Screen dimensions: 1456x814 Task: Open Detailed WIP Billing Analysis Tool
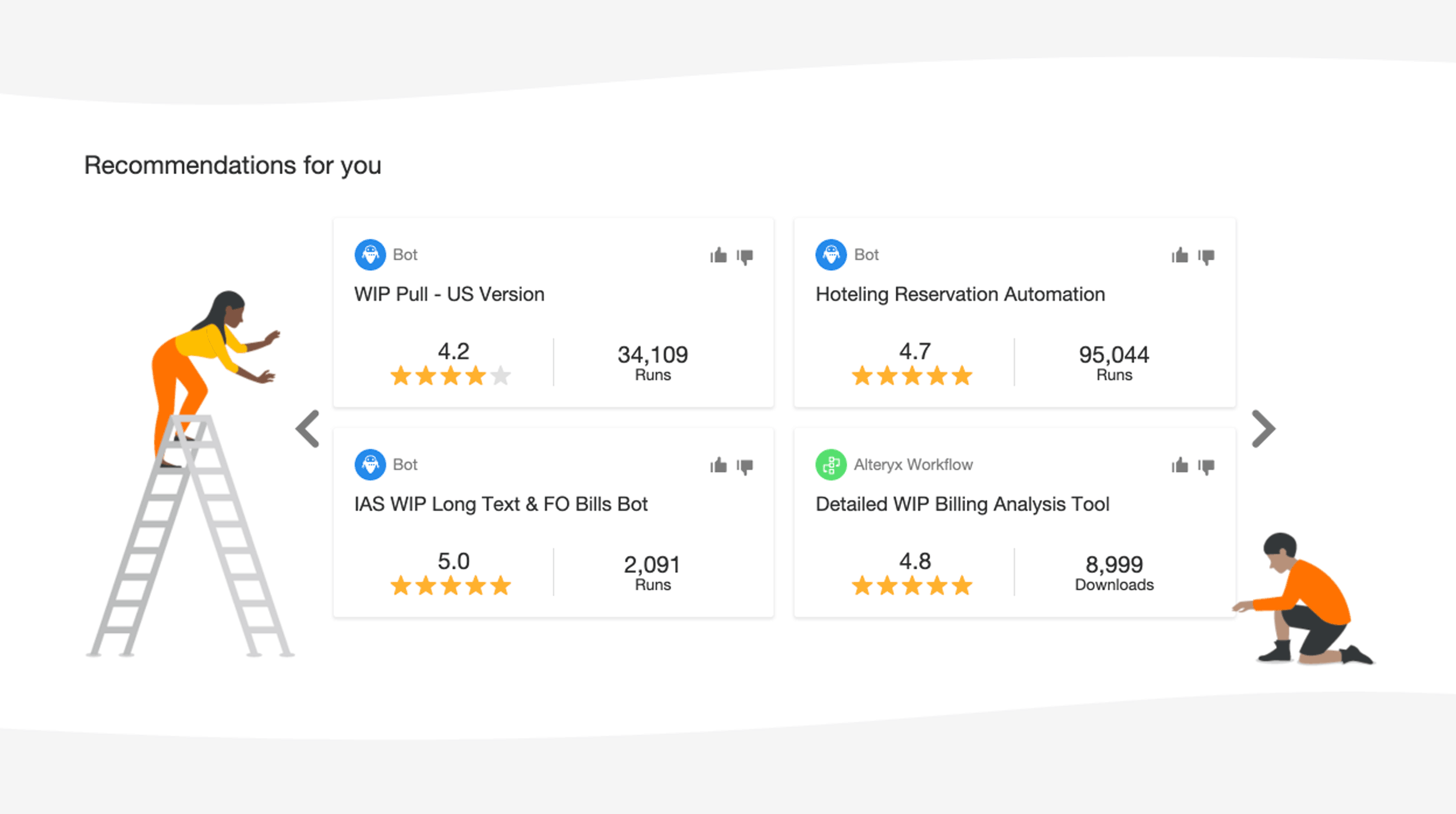[962, 504]
